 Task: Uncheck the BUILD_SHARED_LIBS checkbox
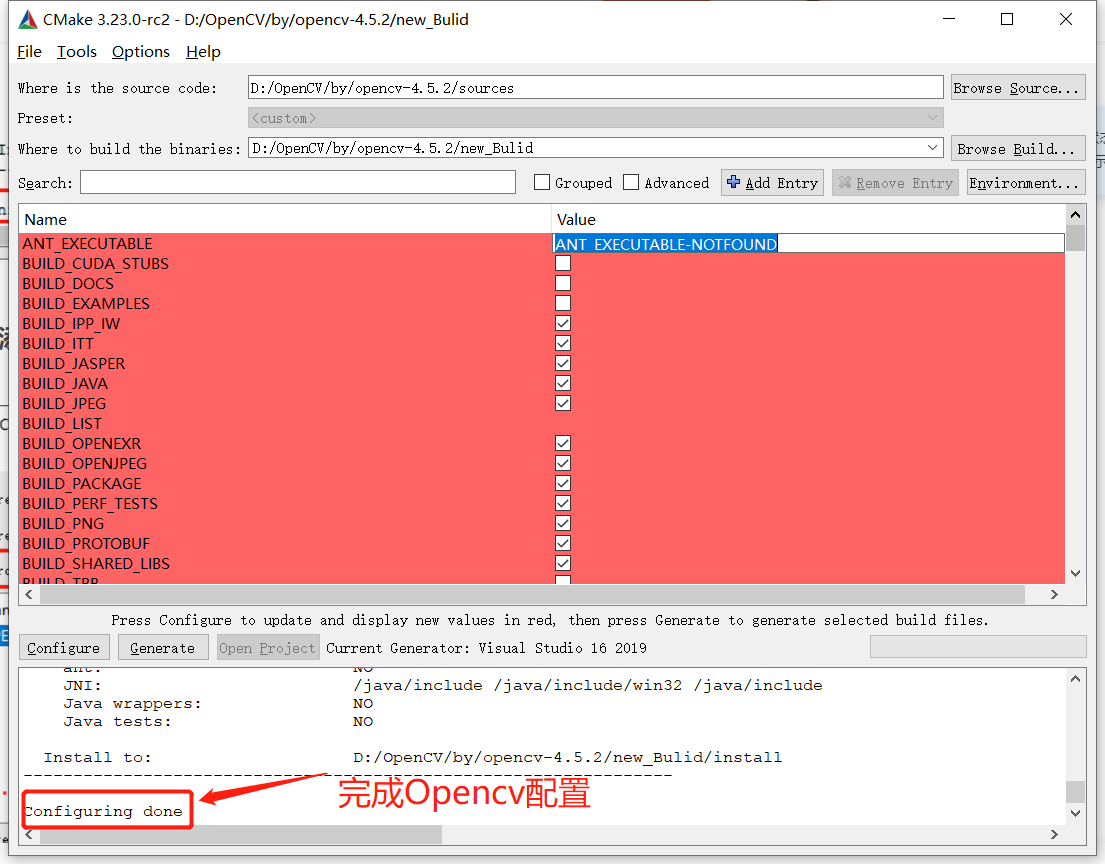(563, 564)
